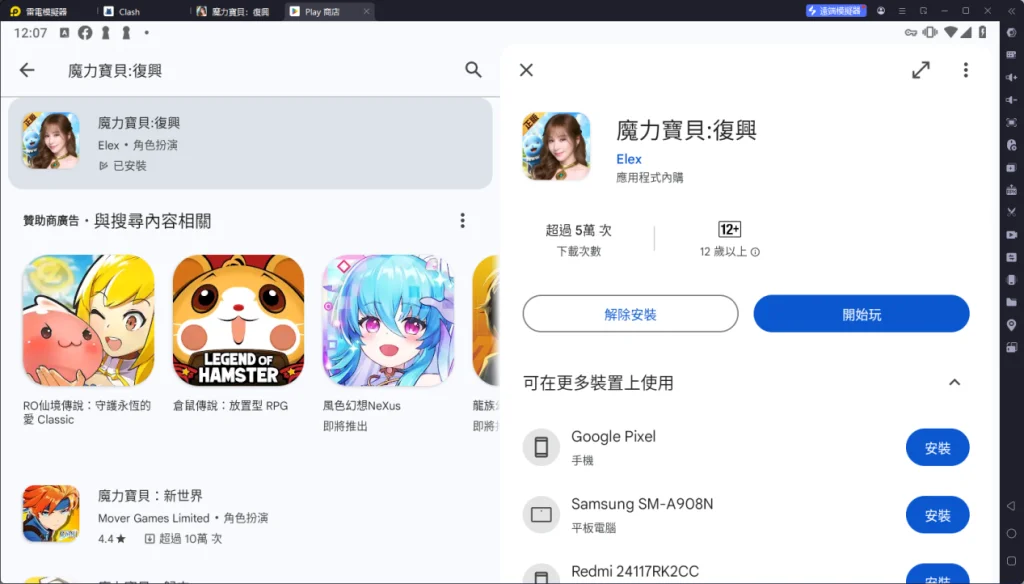1024x584 pixels.
Task: Click Android back triangle in emulator sidebar
Action: click(1011, 506)
